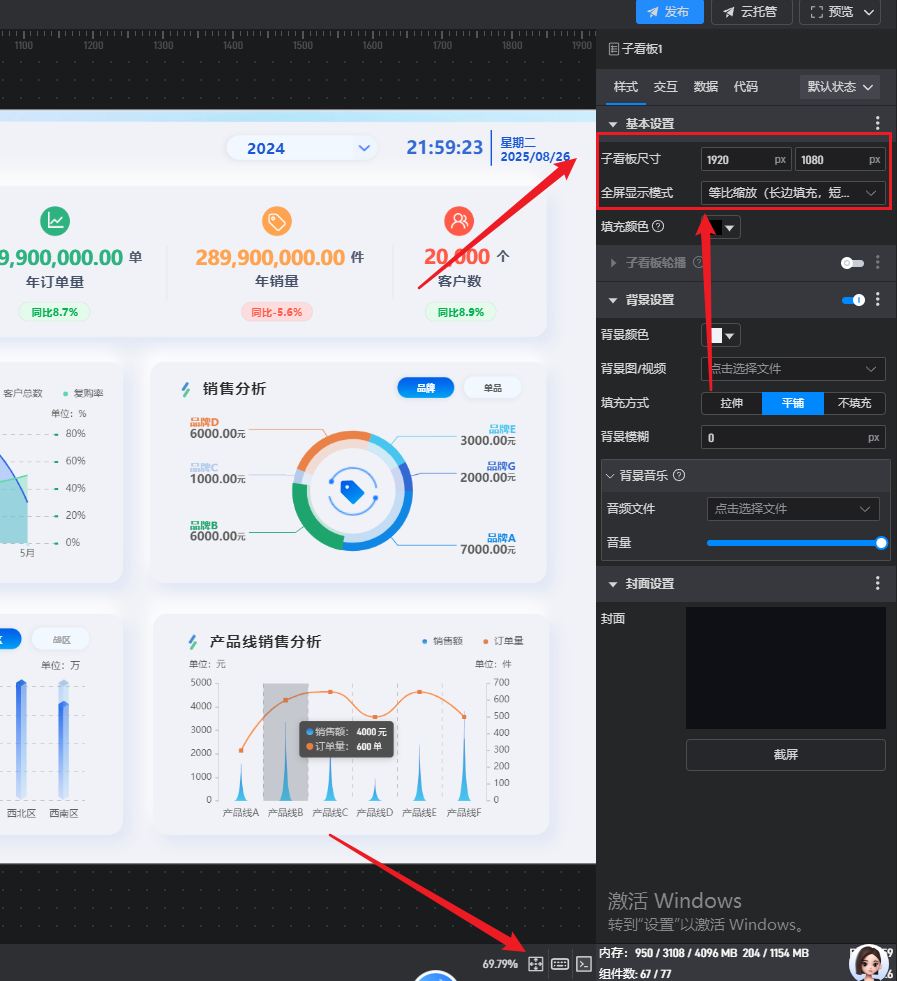
Task: Click the 截屏 screenshot button
Action: pos(785,755)
